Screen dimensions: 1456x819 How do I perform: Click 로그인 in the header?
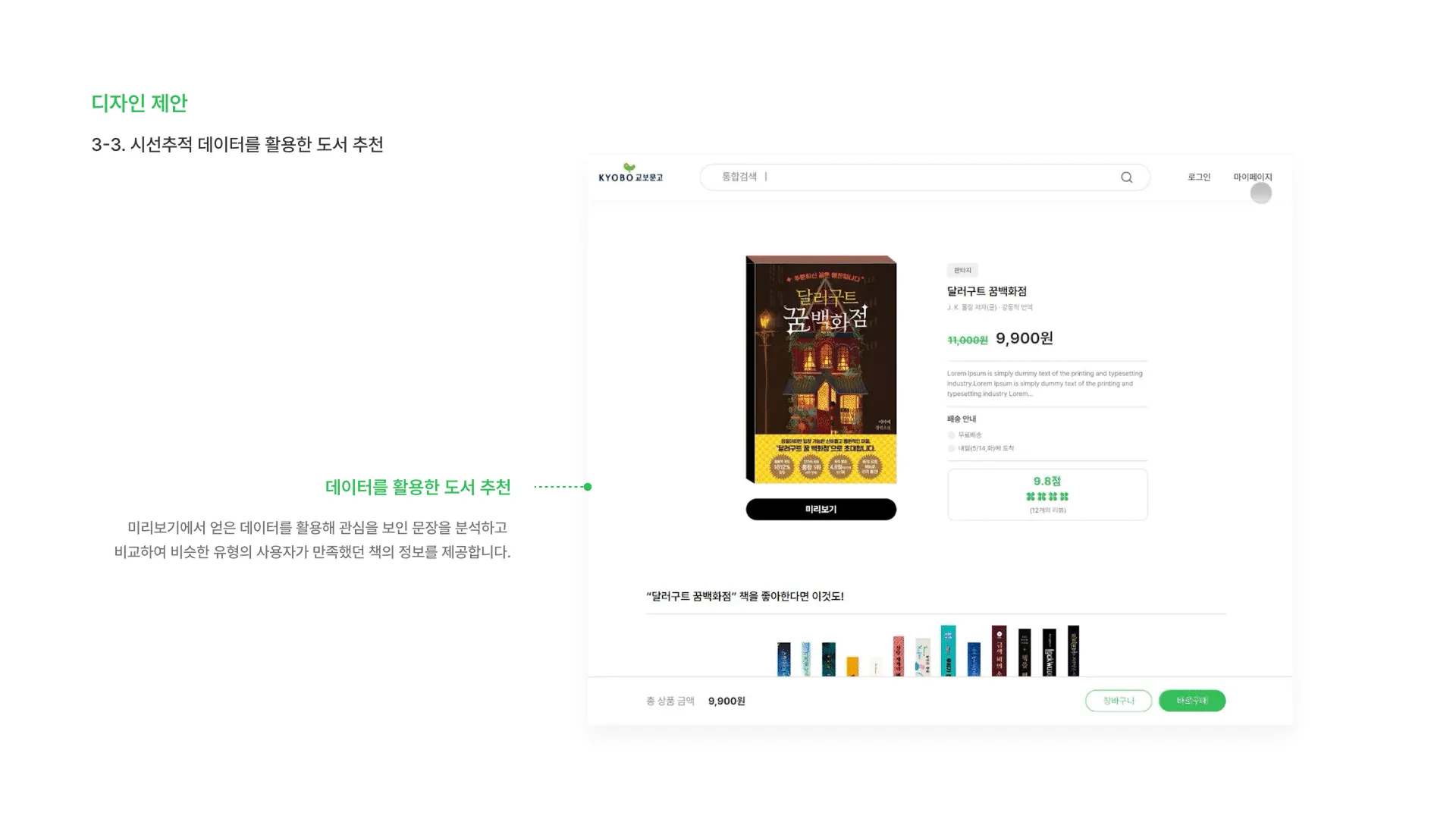[1199, 177]
